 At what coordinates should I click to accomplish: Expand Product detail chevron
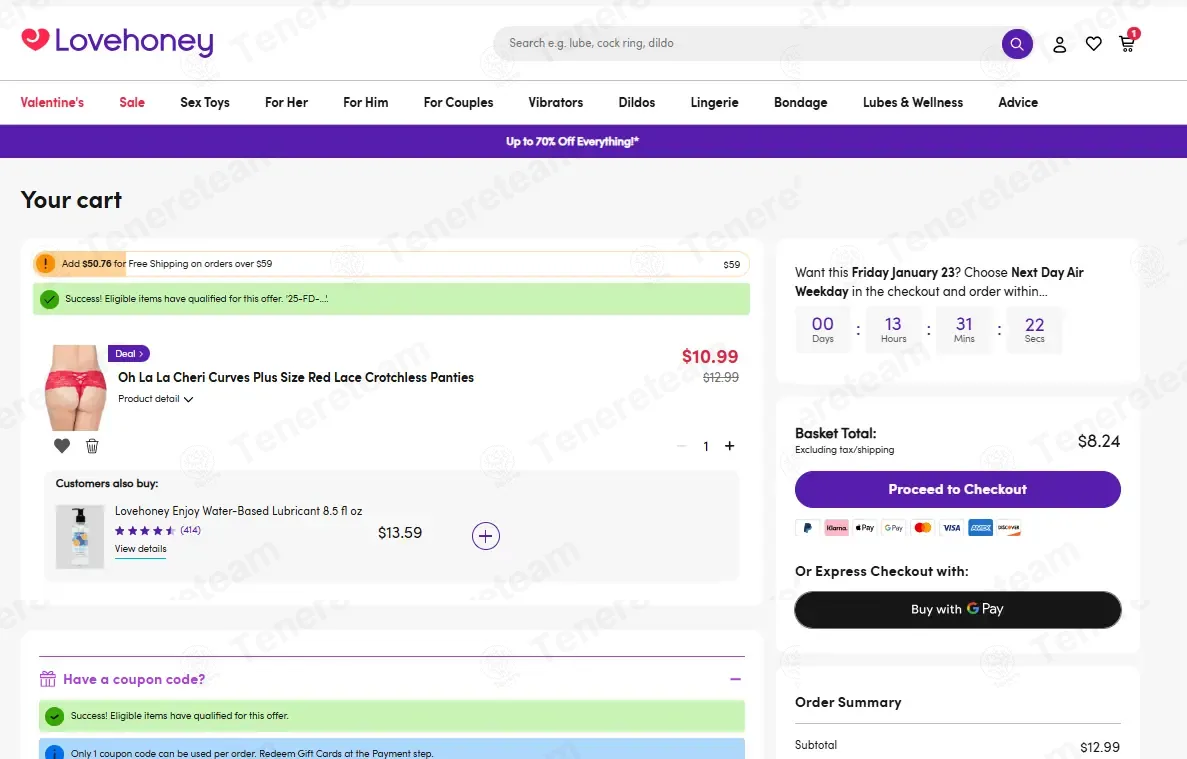tap(188, 399)
